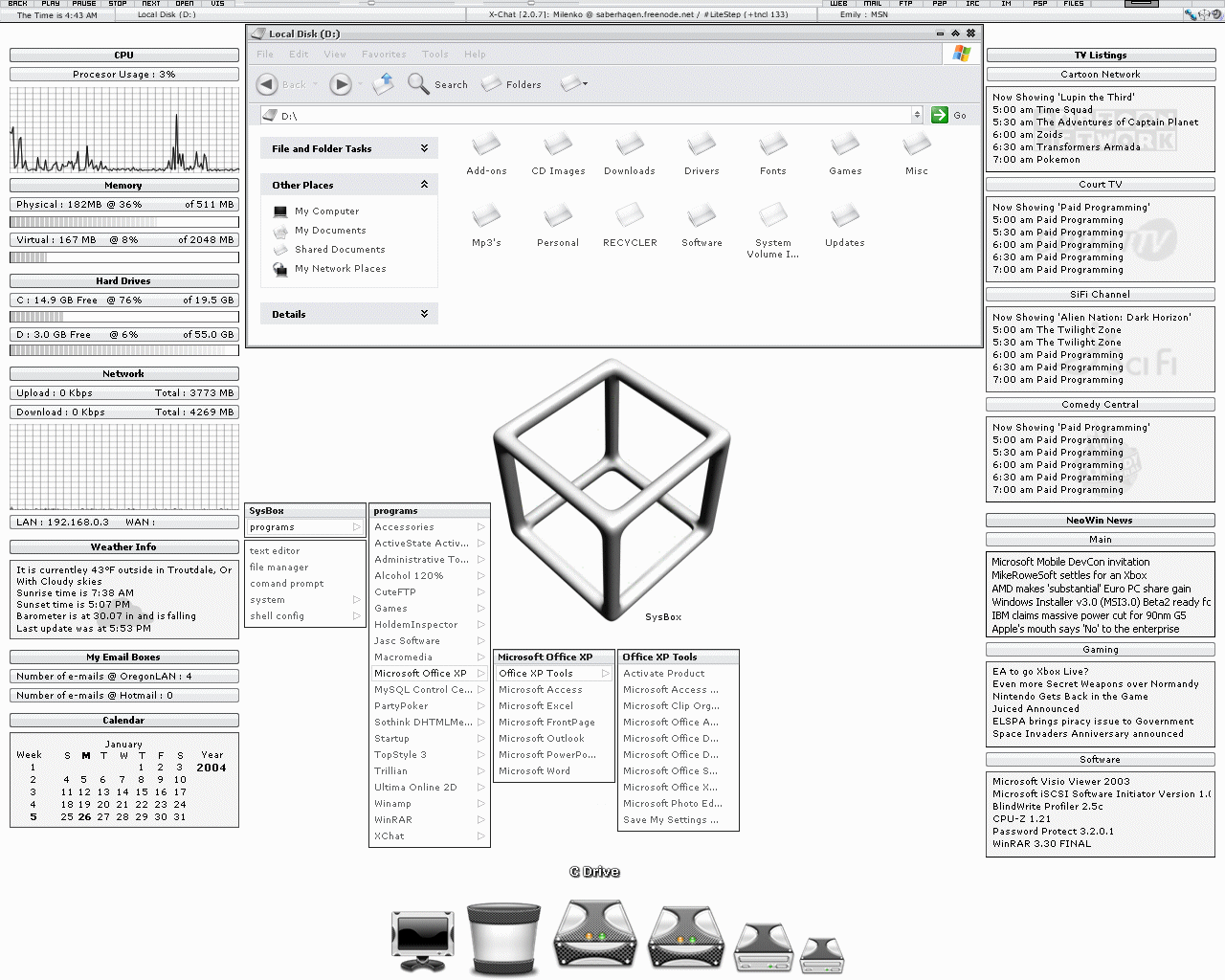
Task: Click the STOP button in the top bar
Action: coord(118,4)
